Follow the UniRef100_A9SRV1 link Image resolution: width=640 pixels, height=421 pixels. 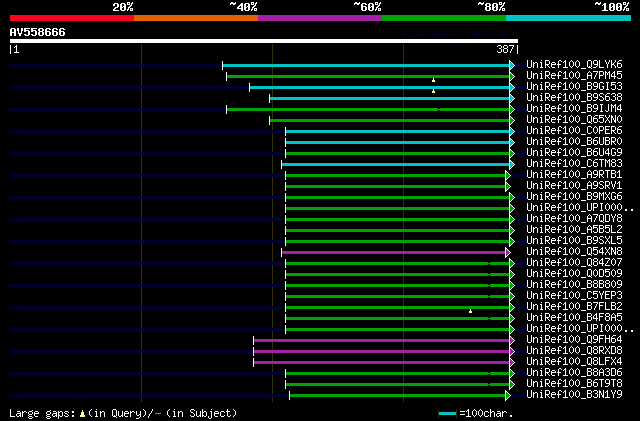coord(574,186)
